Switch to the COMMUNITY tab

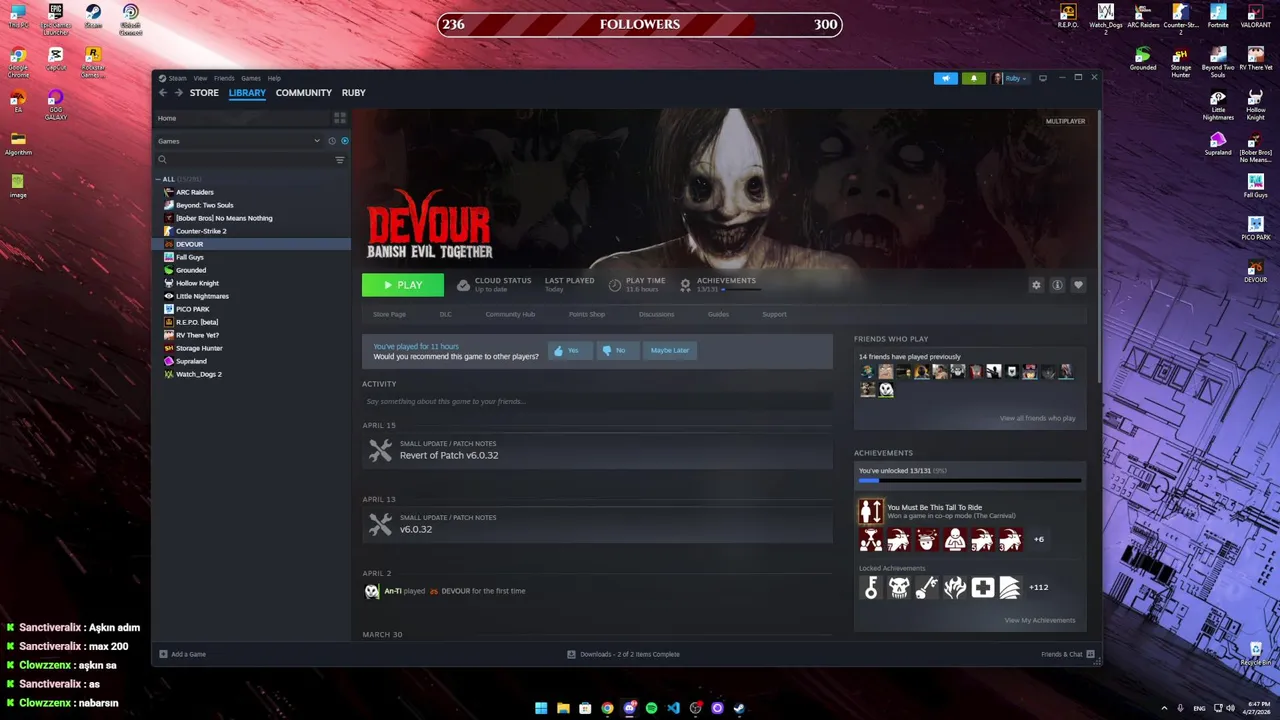304,93
